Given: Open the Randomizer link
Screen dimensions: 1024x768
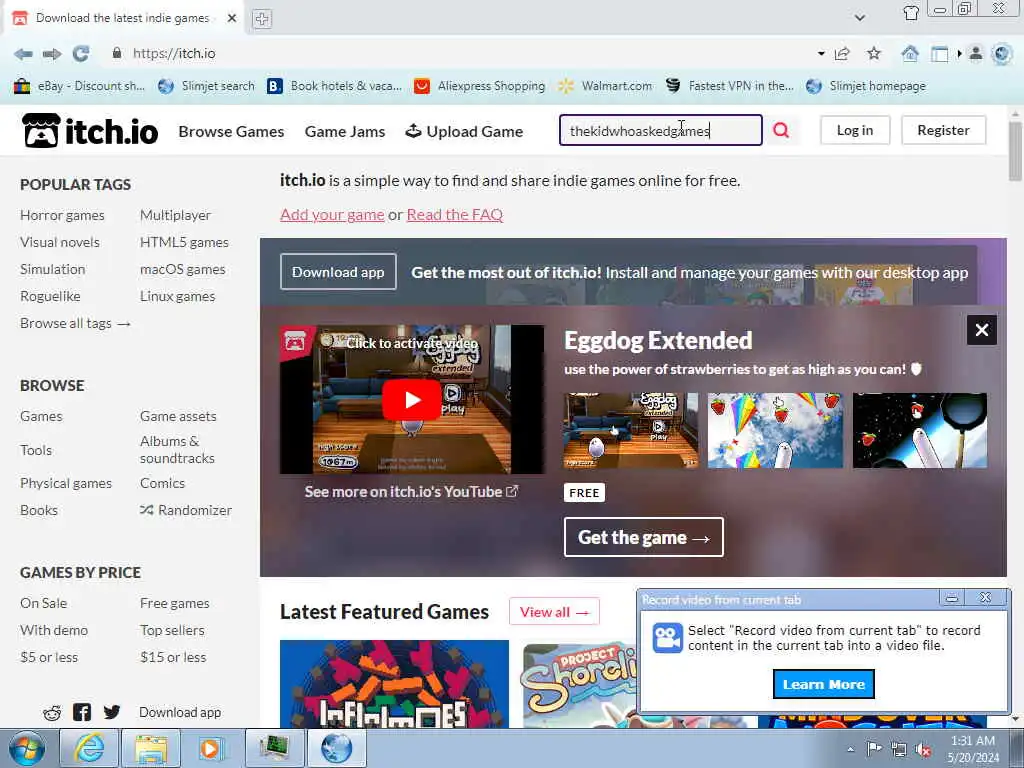Looking at the screenshot, I should pos(186,510).
